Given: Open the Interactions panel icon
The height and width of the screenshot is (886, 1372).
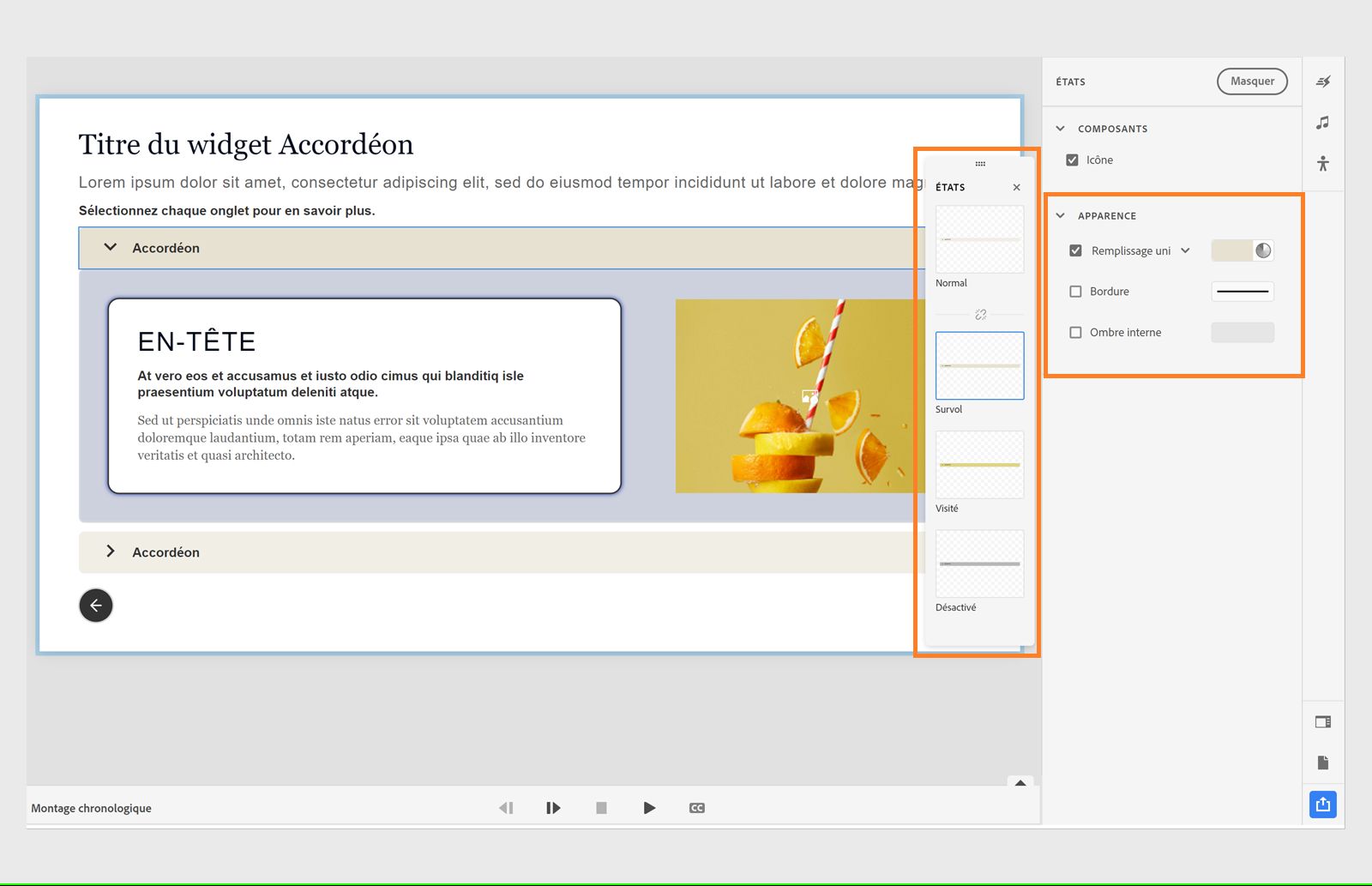Looking at the screenshot, I should 1322,81.
